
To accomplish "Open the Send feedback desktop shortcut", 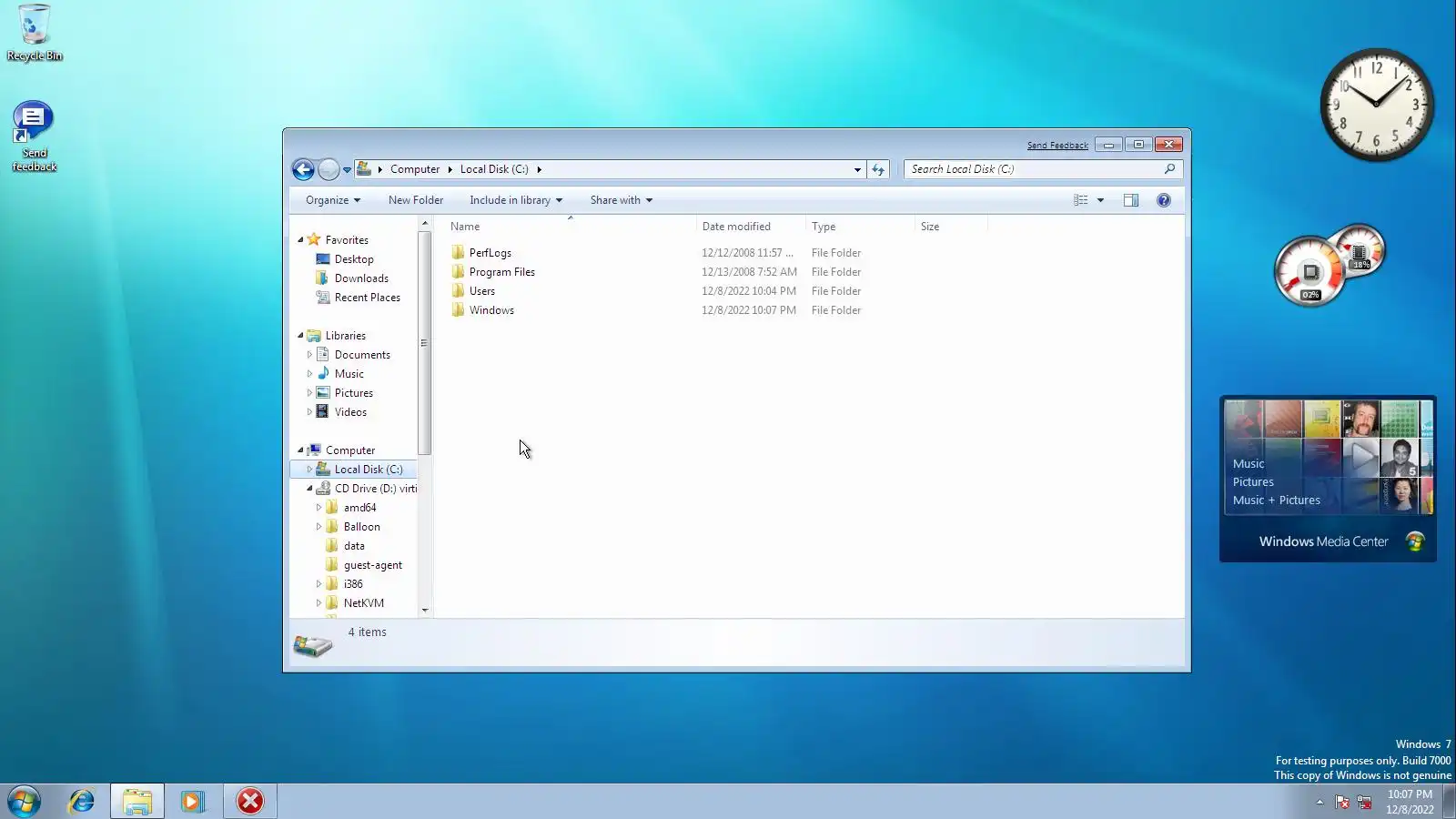I will tap(35, 136).
